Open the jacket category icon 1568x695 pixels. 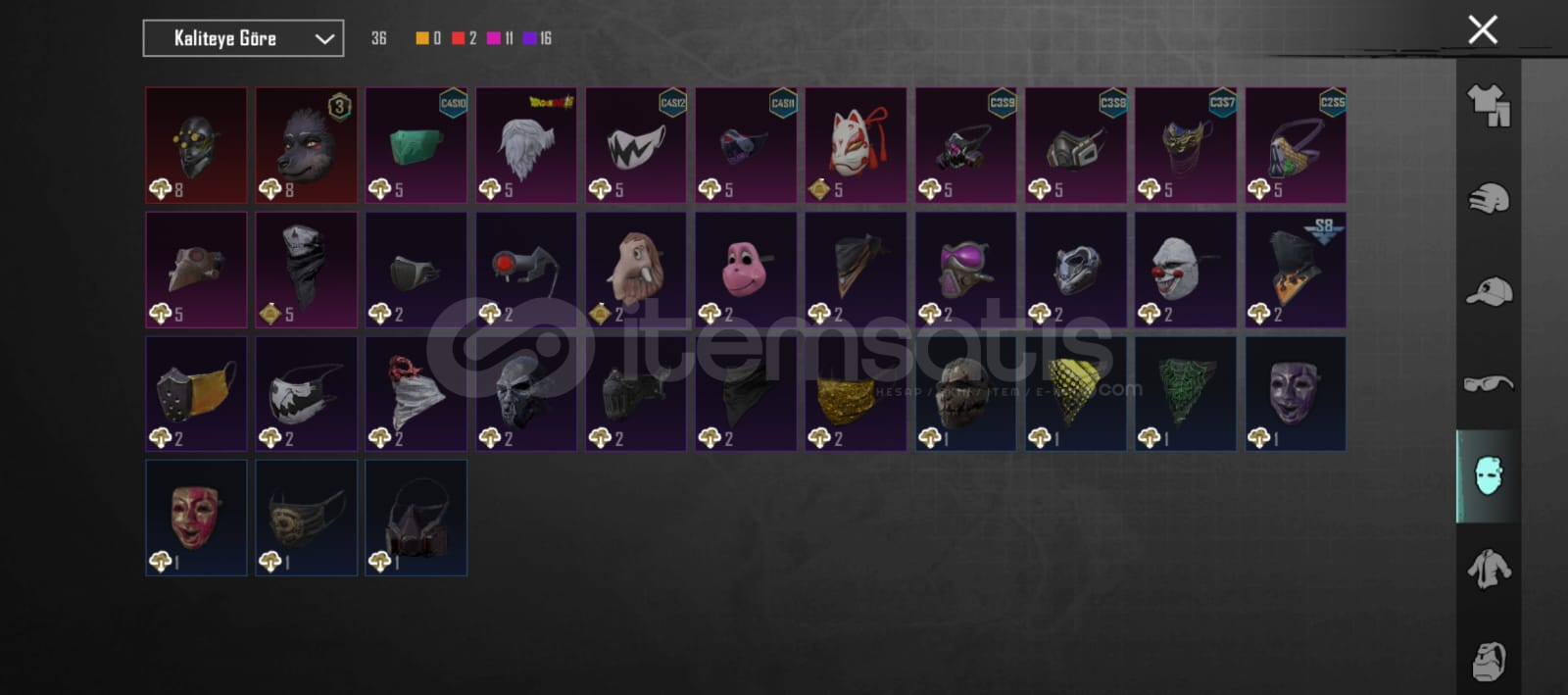click(1488, 569)
